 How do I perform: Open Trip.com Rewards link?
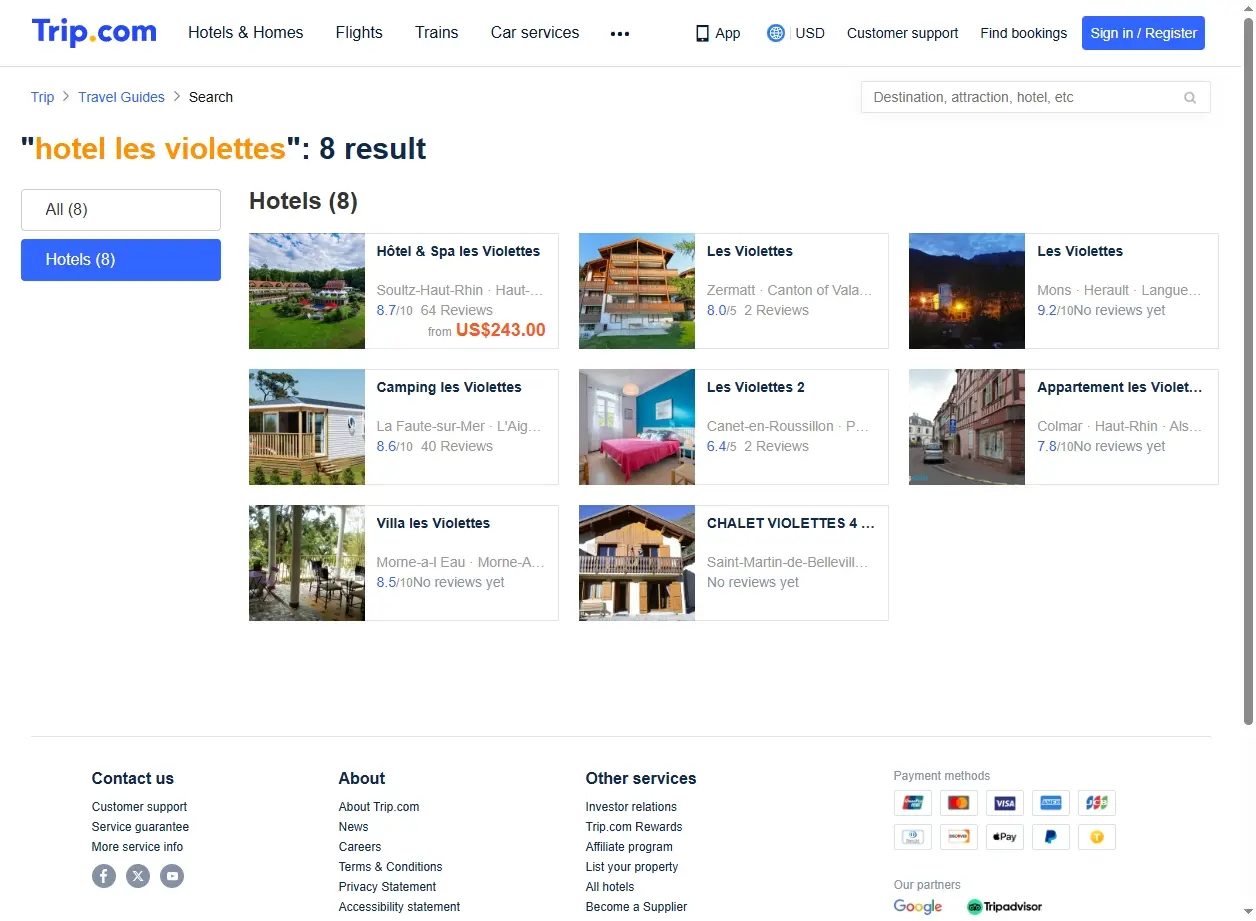pyautogui.click(x=634, y=827)
